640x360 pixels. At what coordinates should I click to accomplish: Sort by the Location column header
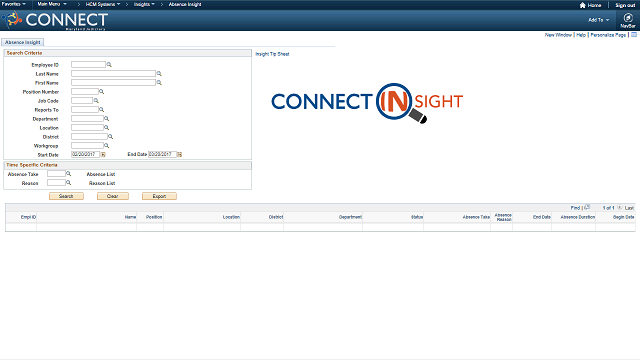click(231, 217)
